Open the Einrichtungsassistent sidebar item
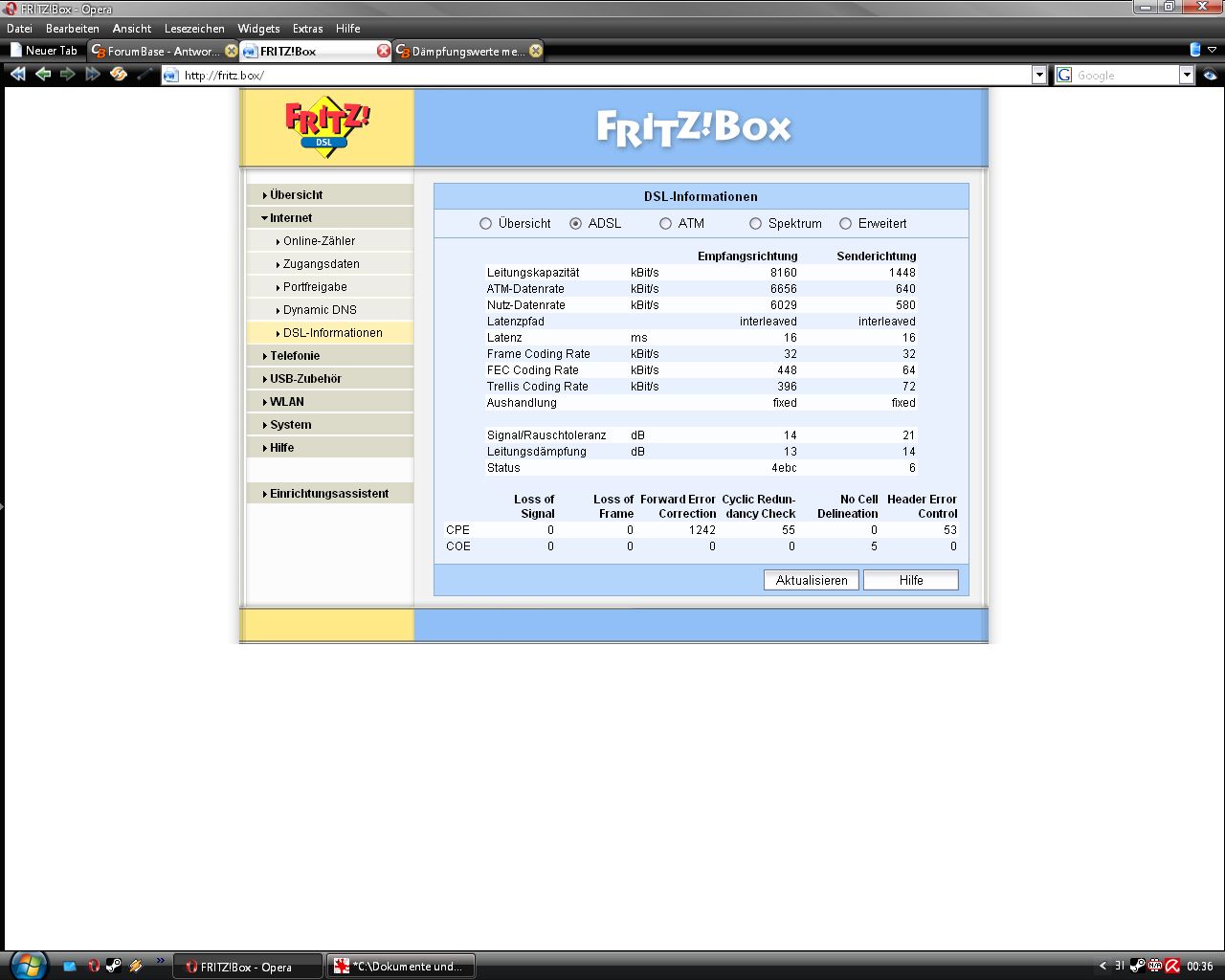Image resolution: width=1225 pixels, height=980 pixels. pyautogui.click(x=330, y=493)
